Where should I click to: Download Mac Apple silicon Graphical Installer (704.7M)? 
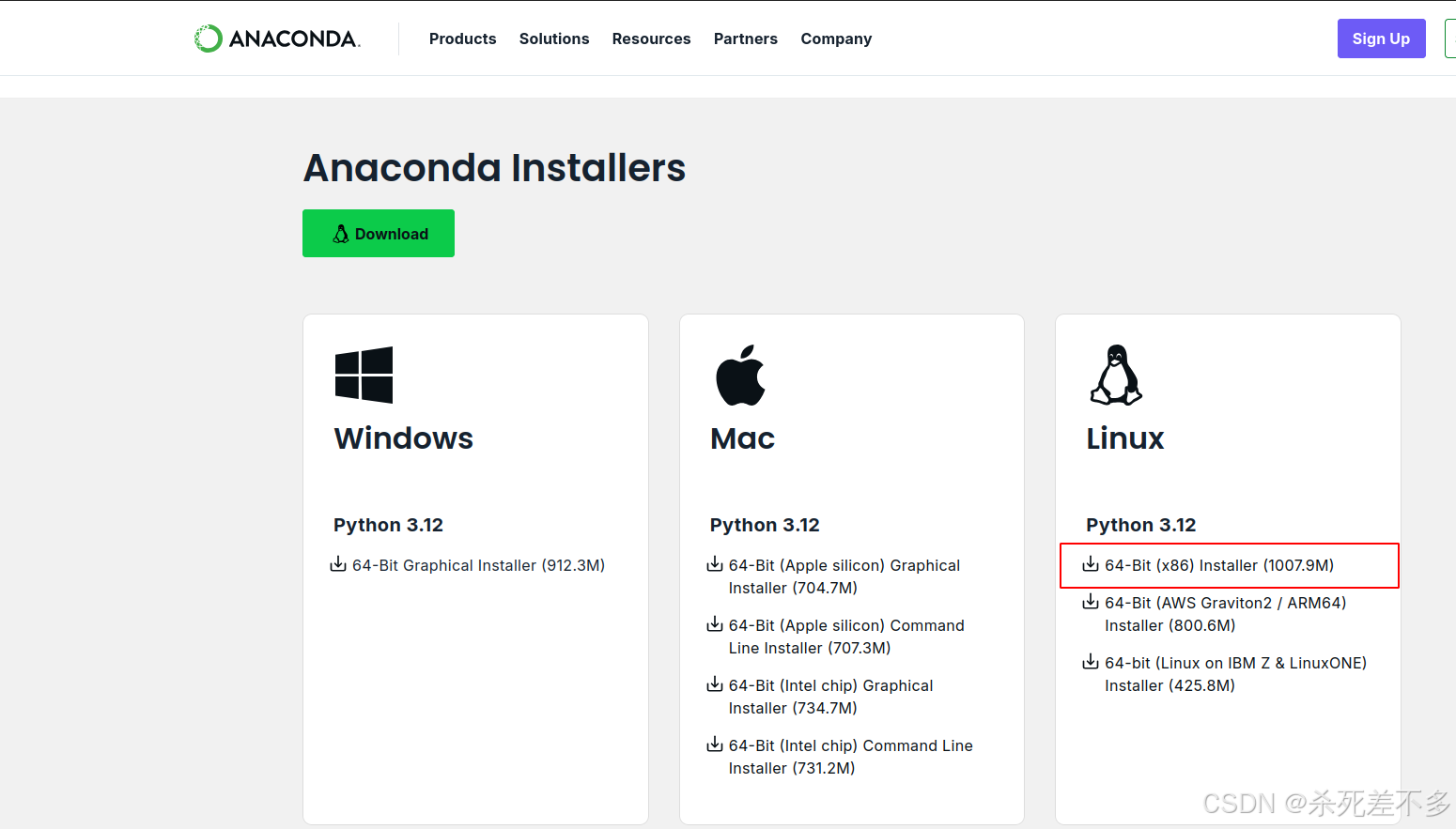(834, 576)
